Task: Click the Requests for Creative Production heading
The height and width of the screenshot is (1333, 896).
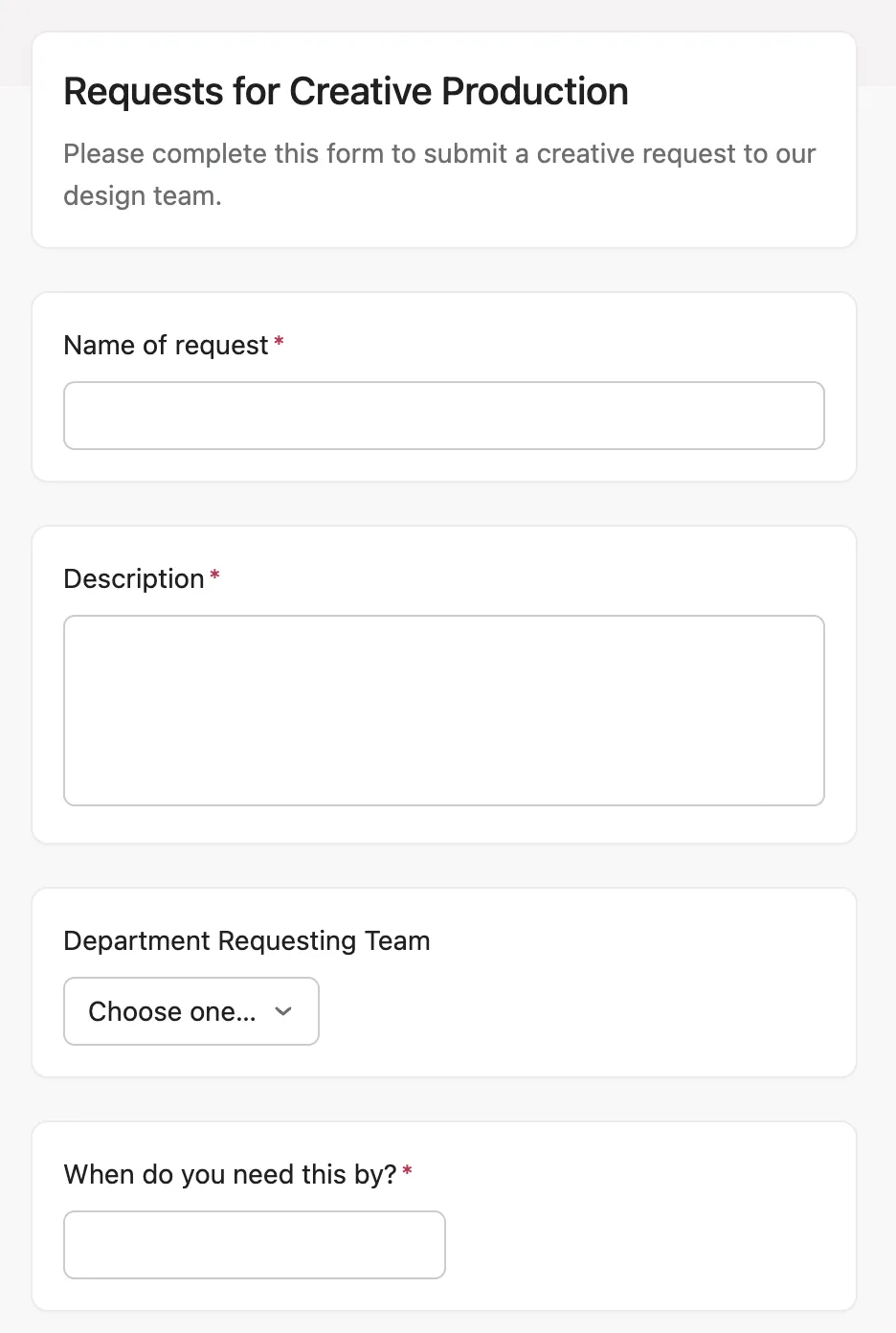Action: 346,91
